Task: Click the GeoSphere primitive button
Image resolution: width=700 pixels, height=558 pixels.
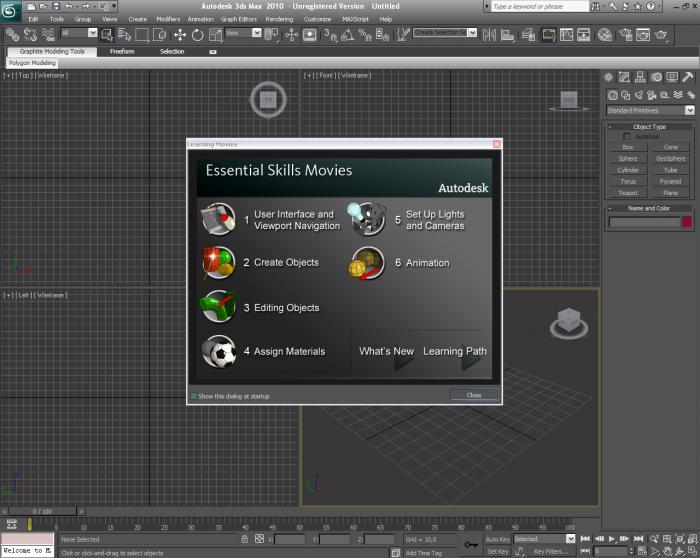Action: click(x=671, y=158)
